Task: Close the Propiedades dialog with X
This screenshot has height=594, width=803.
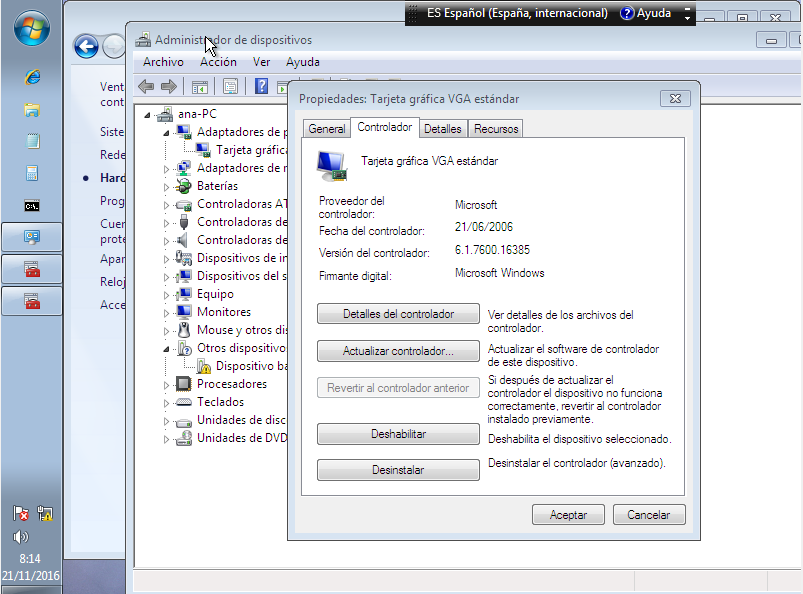Action: click(675, 98)
